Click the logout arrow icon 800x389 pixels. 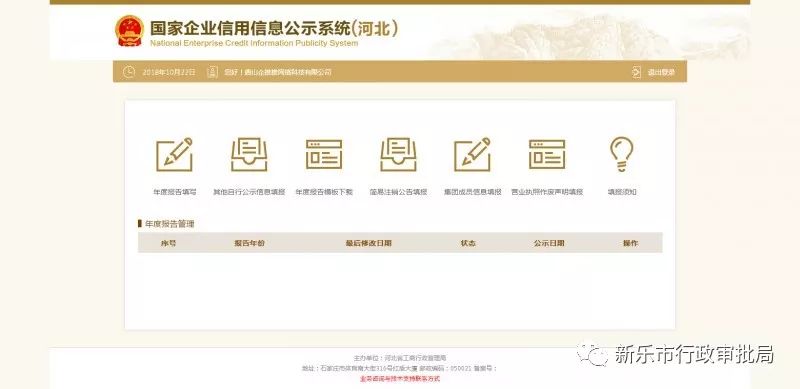(x=636, y=72)
